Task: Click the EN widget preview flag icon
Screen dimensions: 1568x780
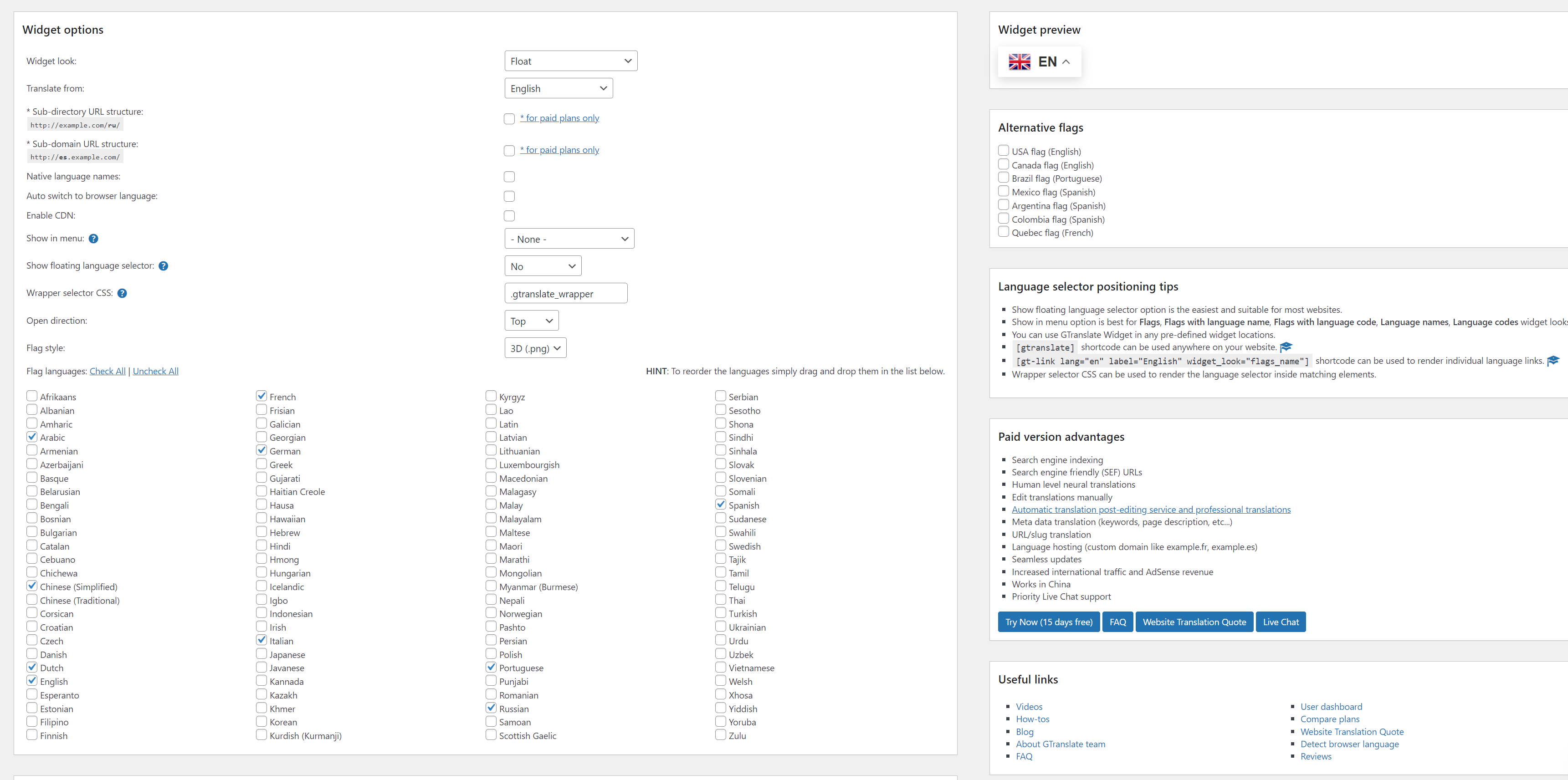Action: (1020, 61)
